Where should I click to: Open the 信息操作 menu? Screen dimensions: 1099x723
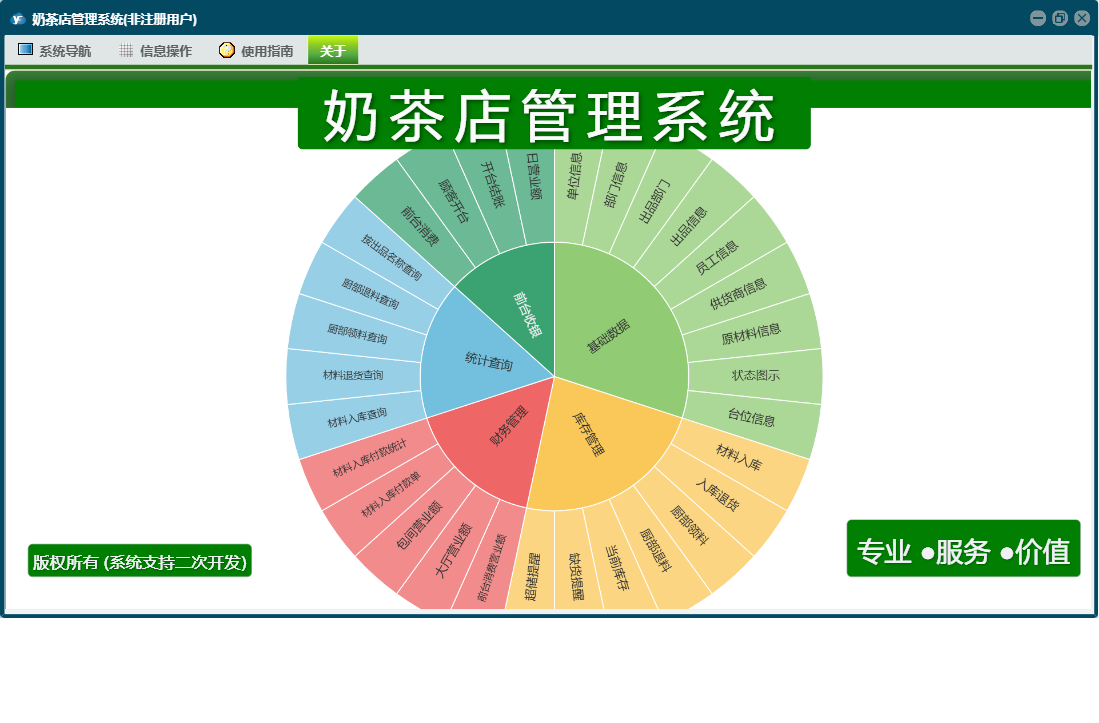pos(156,50)
